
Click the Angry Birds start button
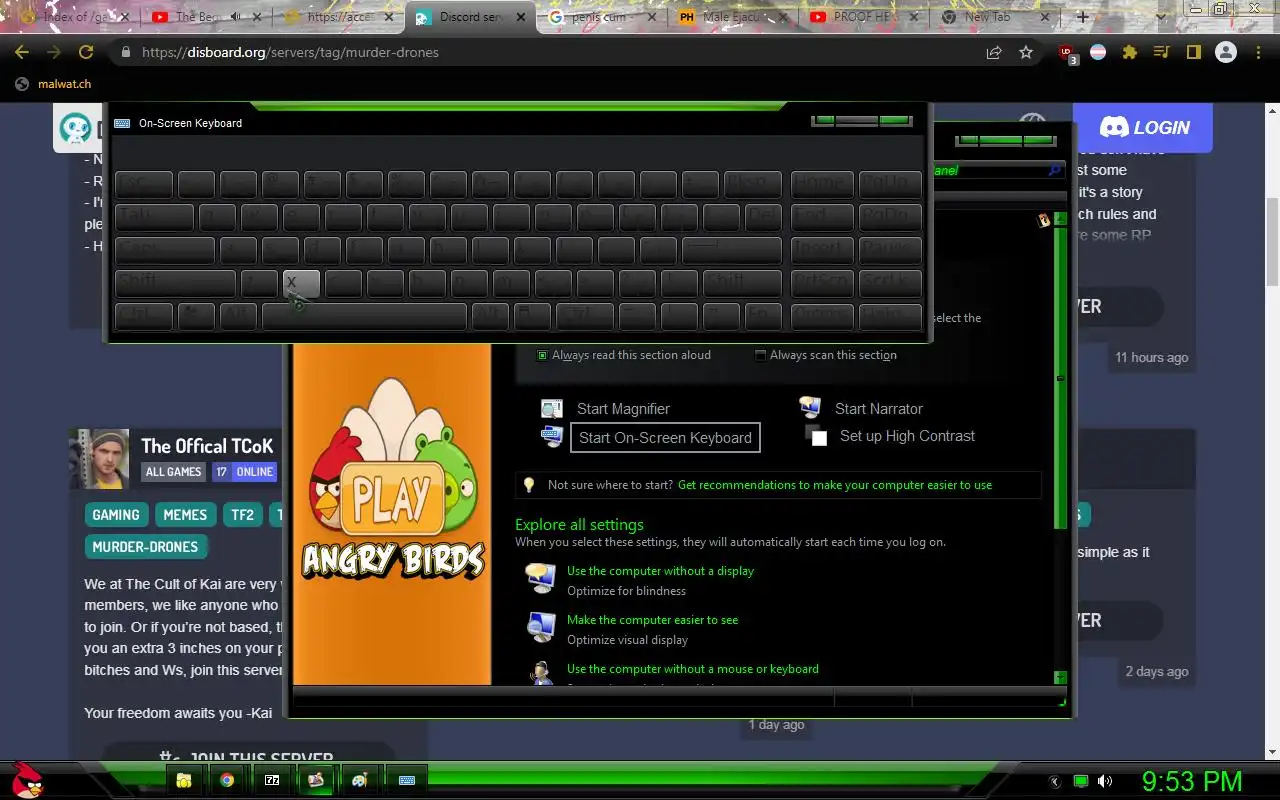click(x=27, y=779)
